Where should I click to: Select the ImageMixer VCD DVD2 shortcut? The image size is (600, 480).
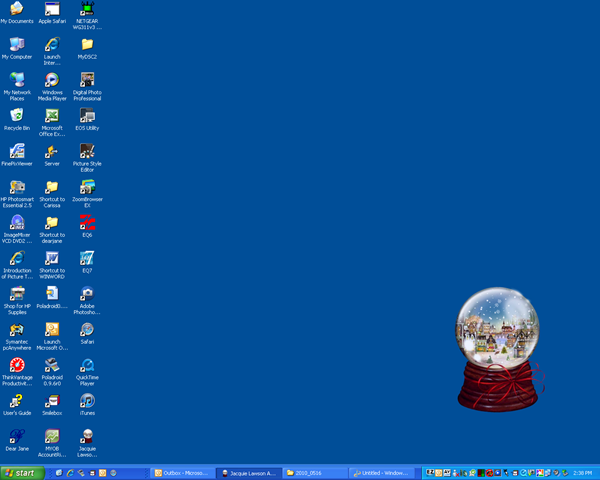(x=17, y=229)
